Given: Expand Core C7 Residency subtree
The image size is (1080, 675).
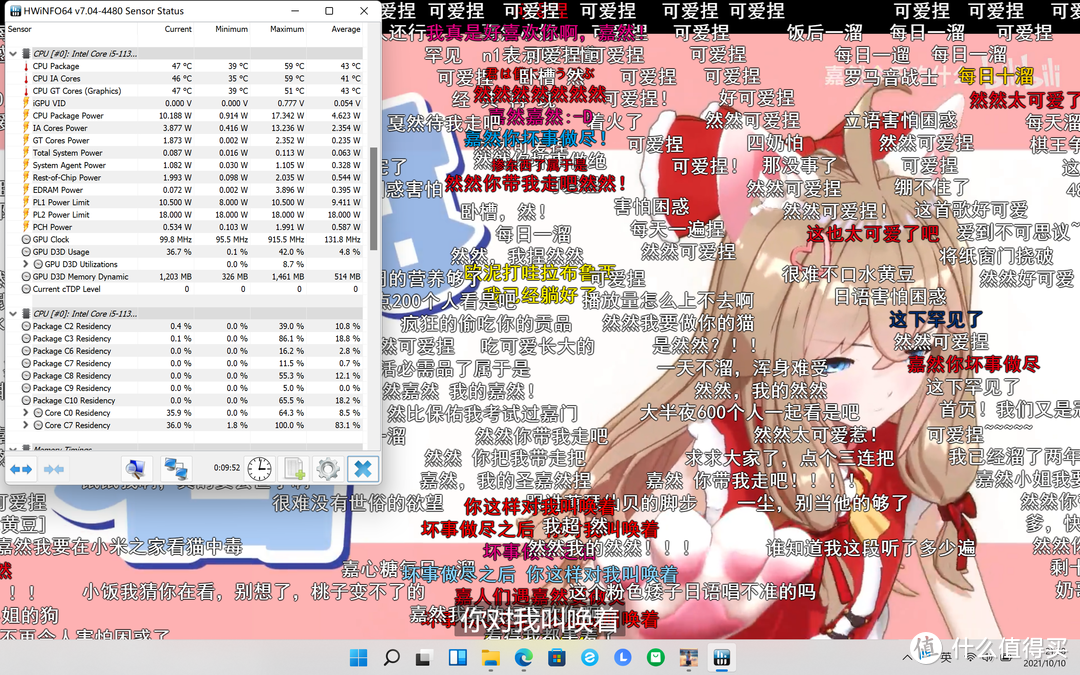Looking at the screenshot, I should (x=26, y=426).
